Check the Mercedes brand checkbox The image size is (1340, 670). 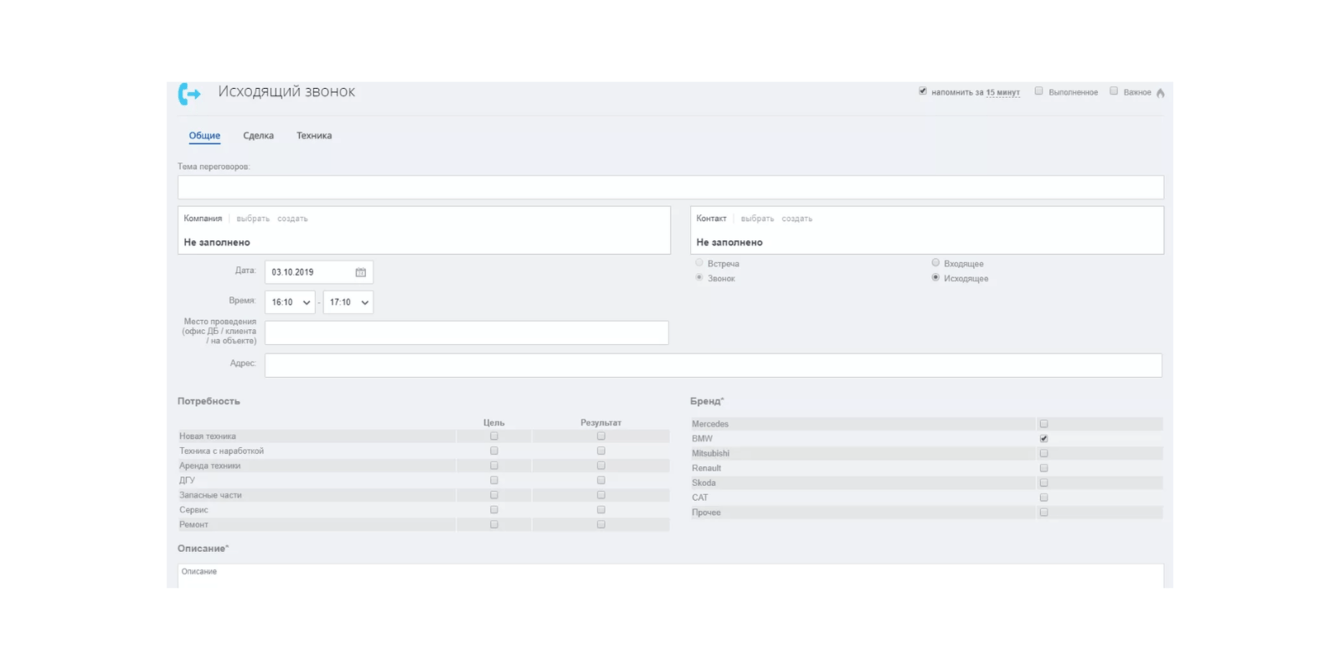(x=1044, y=424)
